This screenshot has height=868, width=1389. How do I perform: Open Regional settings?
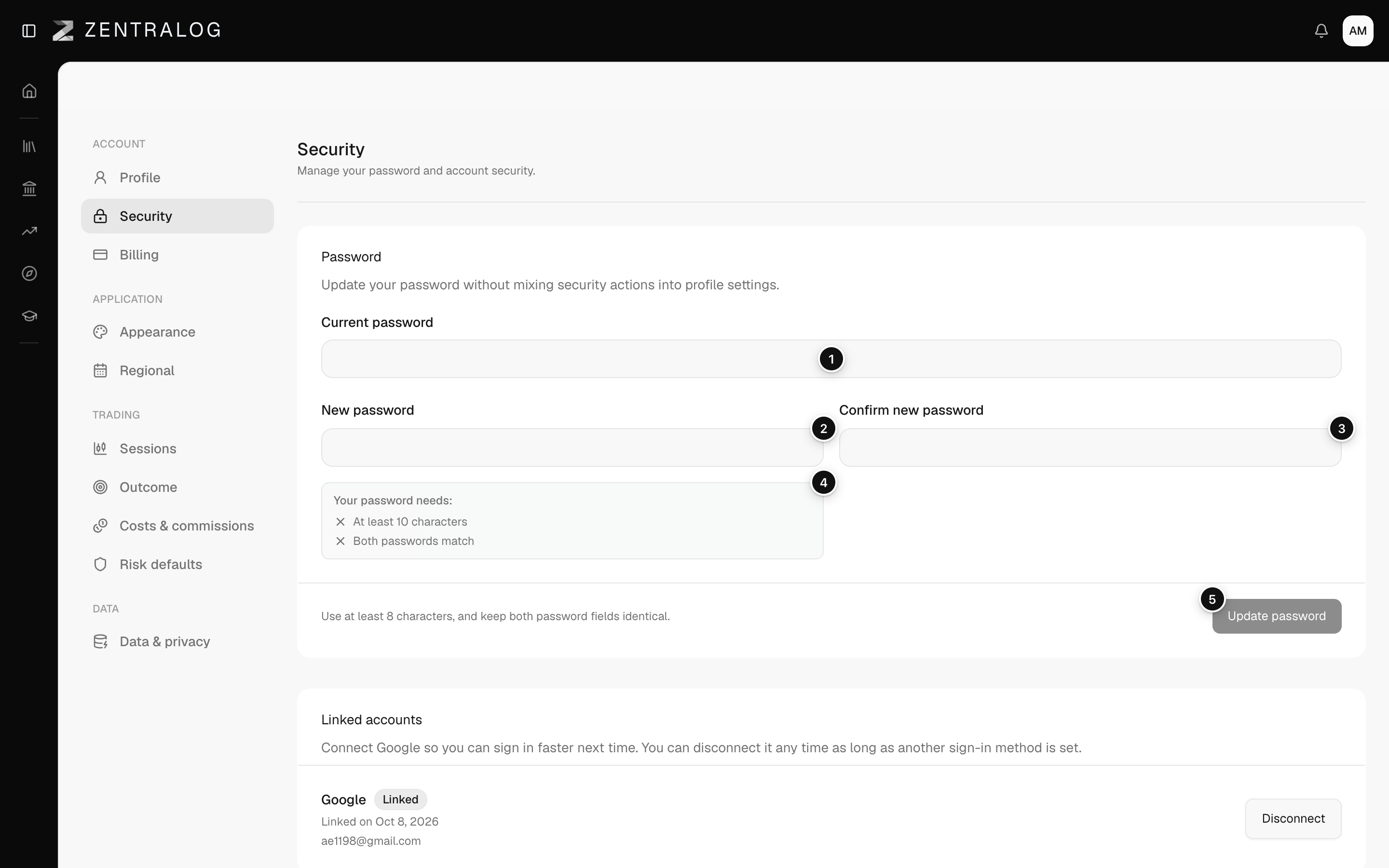tap(177, 370)
